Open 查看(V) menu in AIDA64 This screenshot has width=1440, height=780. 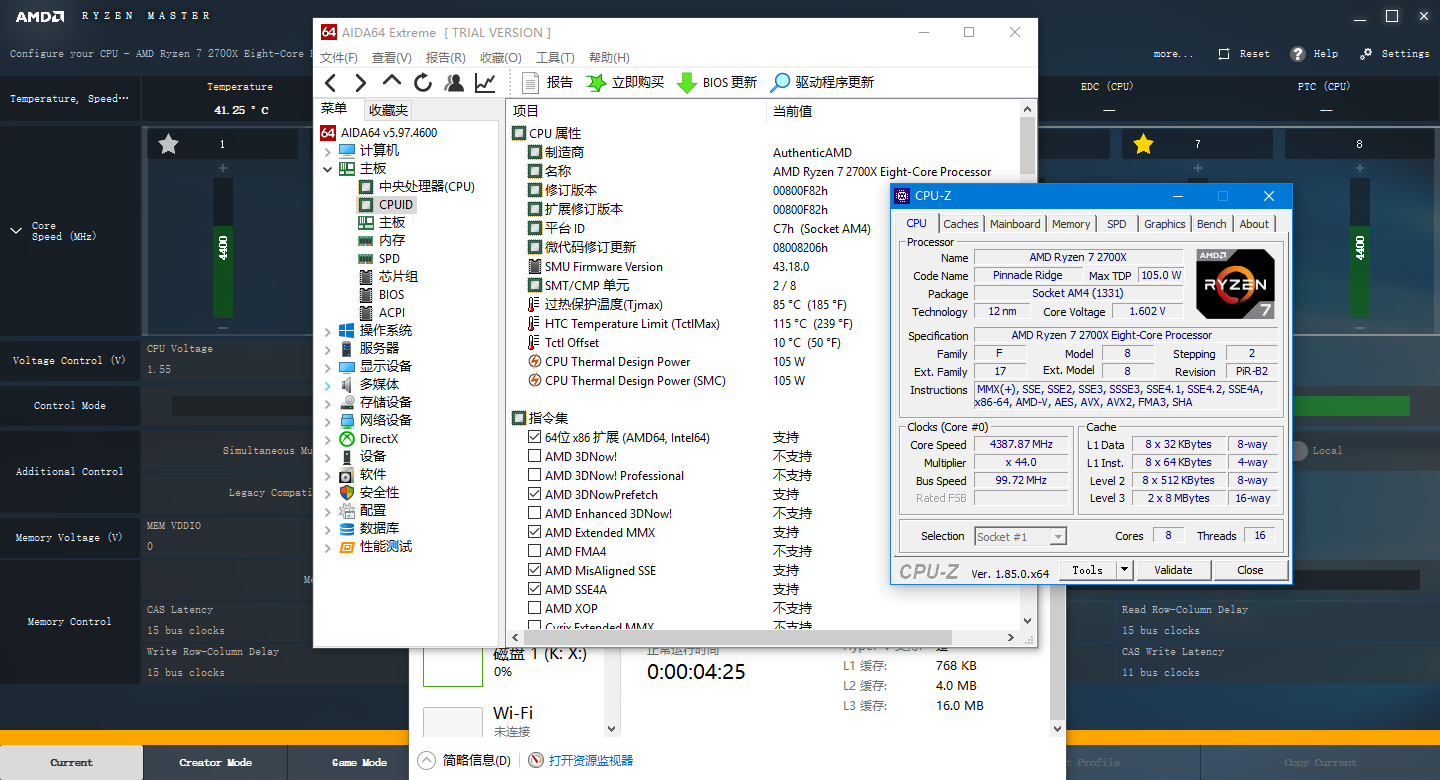point(391,57)
